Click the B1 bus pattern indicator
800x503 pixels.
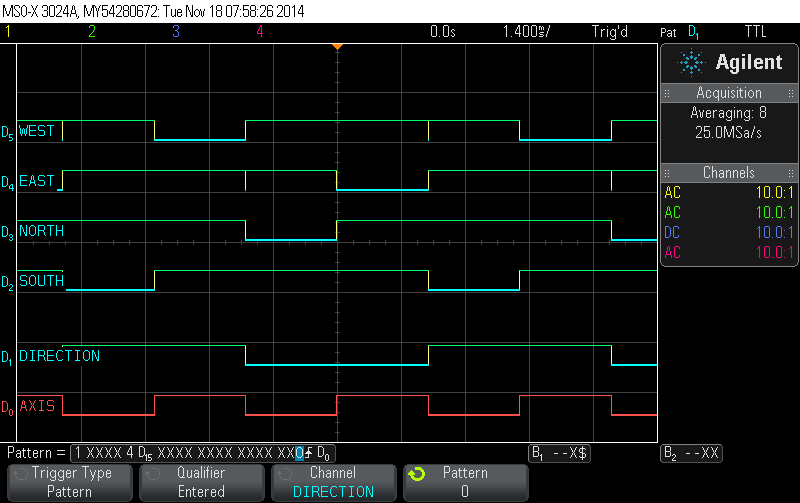[x=560, y=453]
